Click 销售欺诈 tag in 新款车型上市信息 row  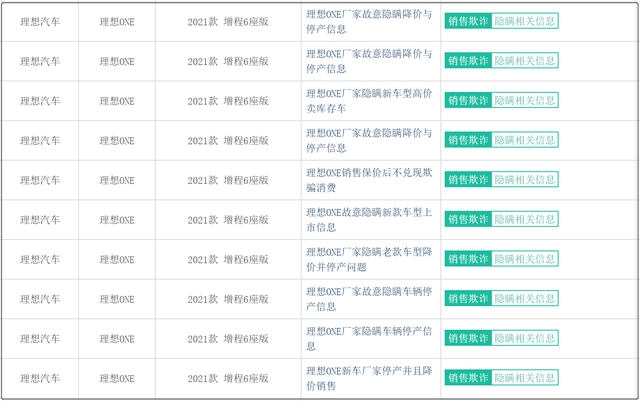pyautogui.click(x=468, y=219)
